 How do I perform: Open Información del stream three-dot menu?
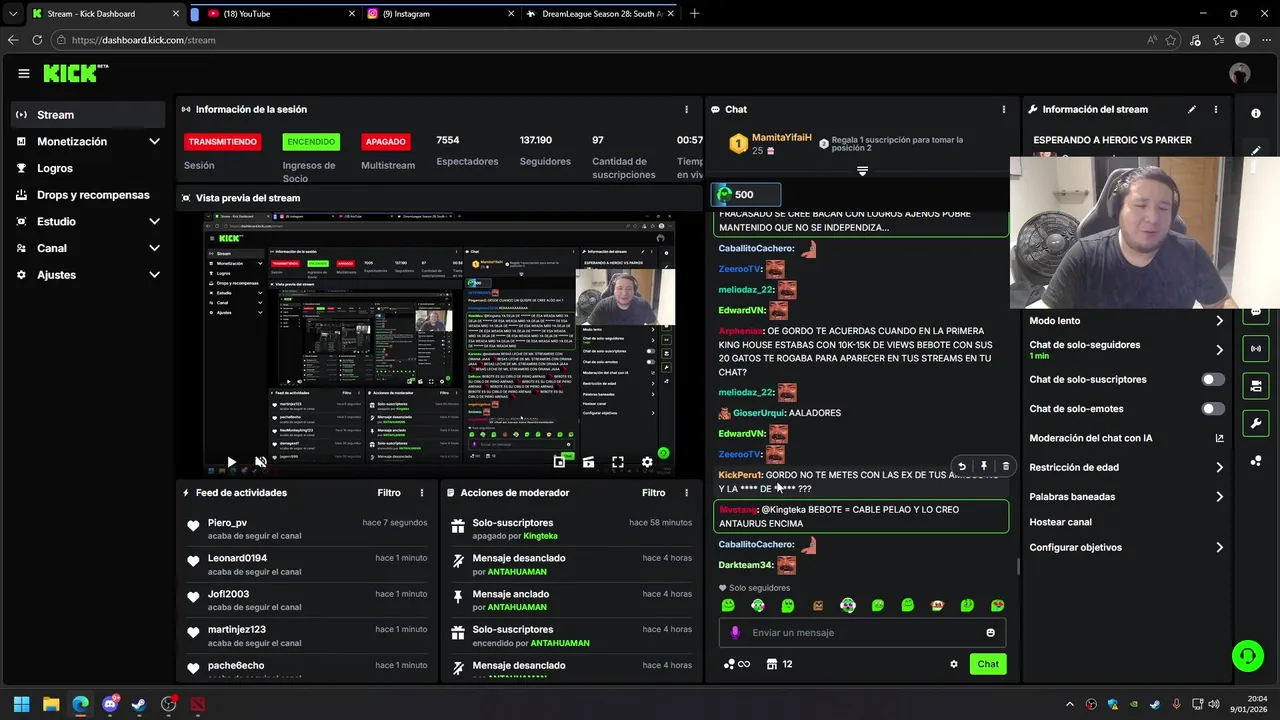point(1216,109)
